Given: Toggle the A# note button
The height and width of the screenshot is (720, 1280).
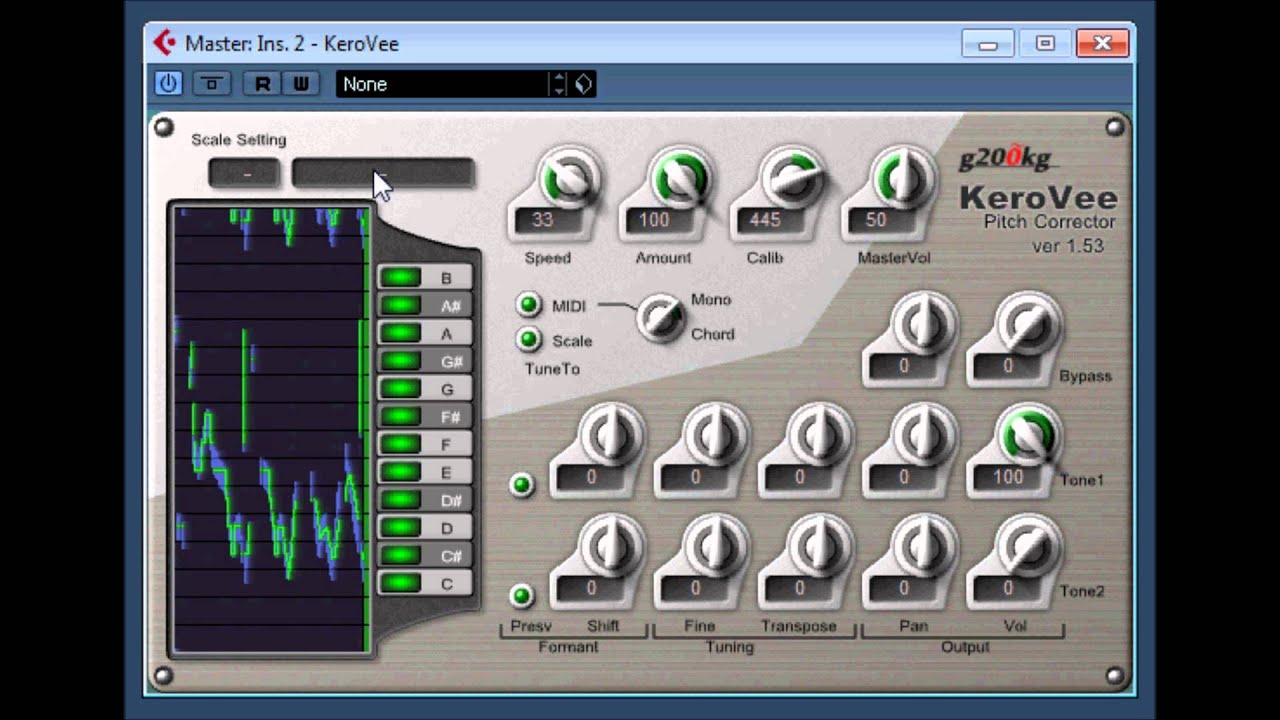Looking at the screenshot, I should pos(424,306).
